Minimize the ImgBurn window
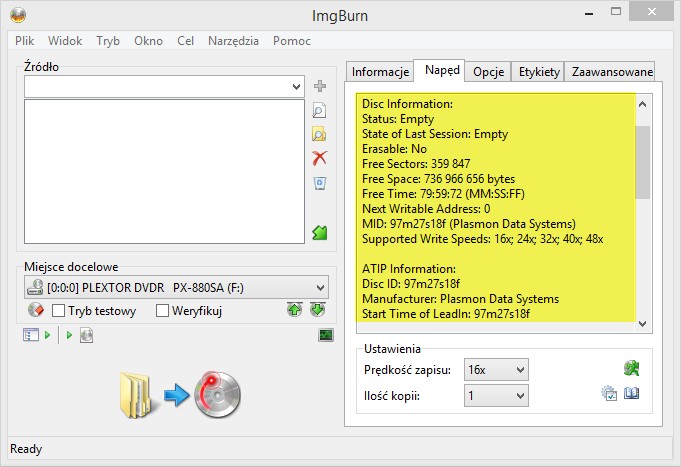Image resolution: width=681 pixels, height=467 pixels. (x=589, y=13)
